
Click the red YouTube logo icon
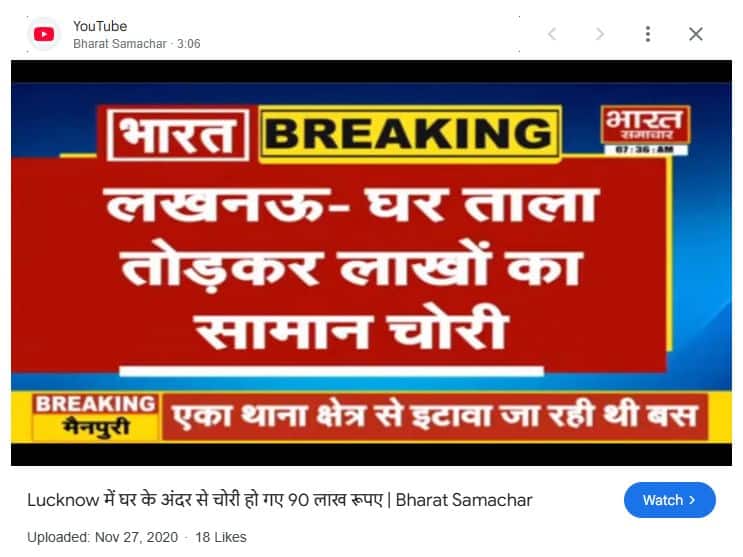[44, 34]
